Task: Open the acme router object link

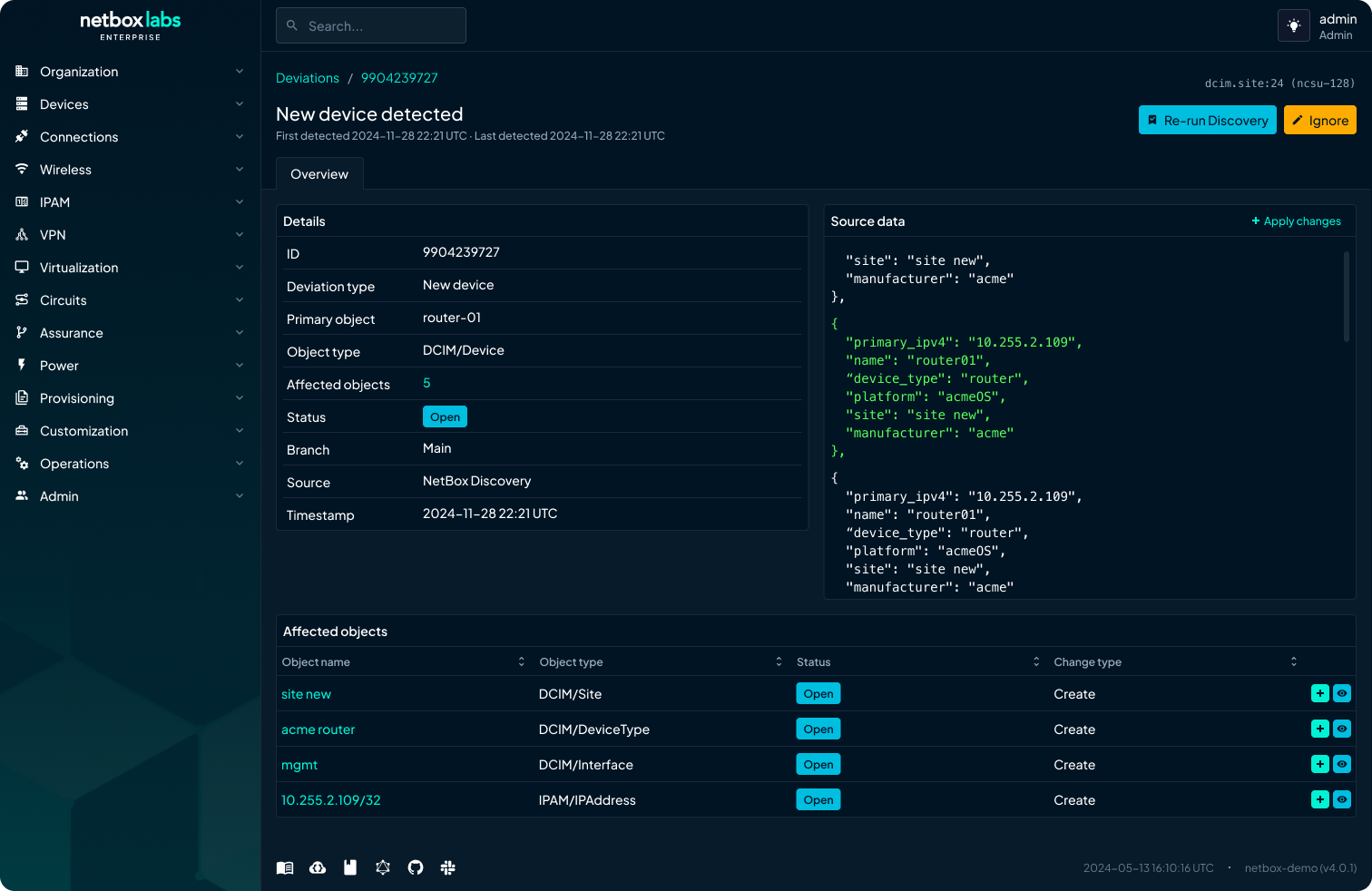Action: tap(318, 729)
